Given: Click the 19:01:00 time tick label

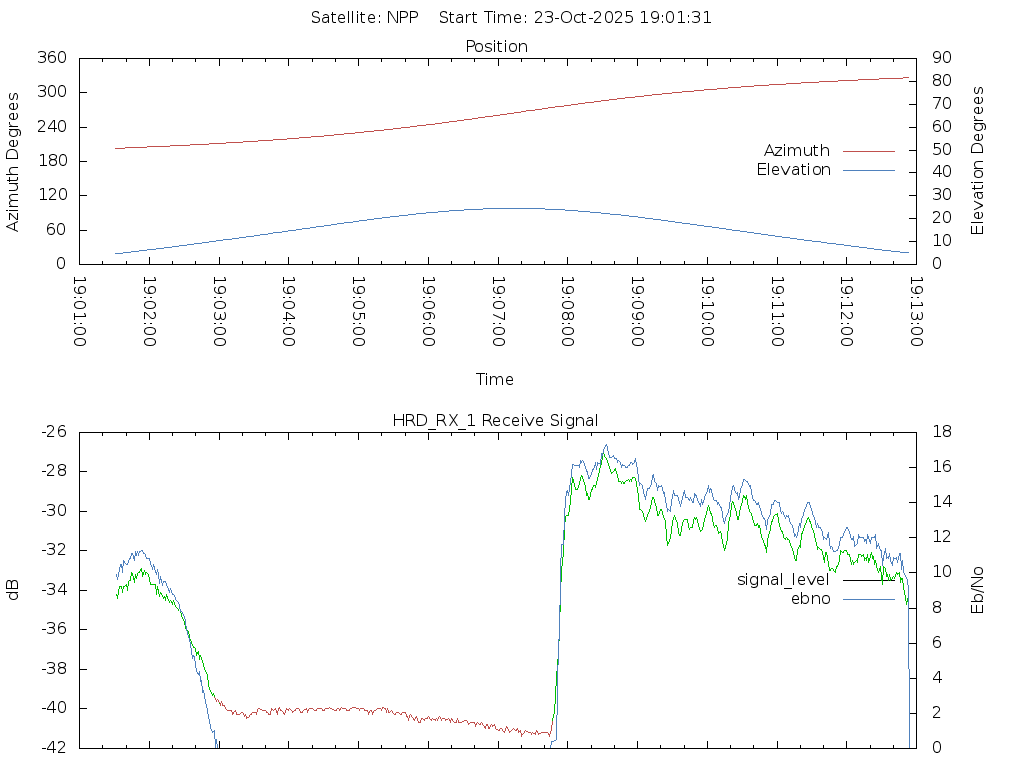Looking at the screenshot, I should click(x=79, y=311).
